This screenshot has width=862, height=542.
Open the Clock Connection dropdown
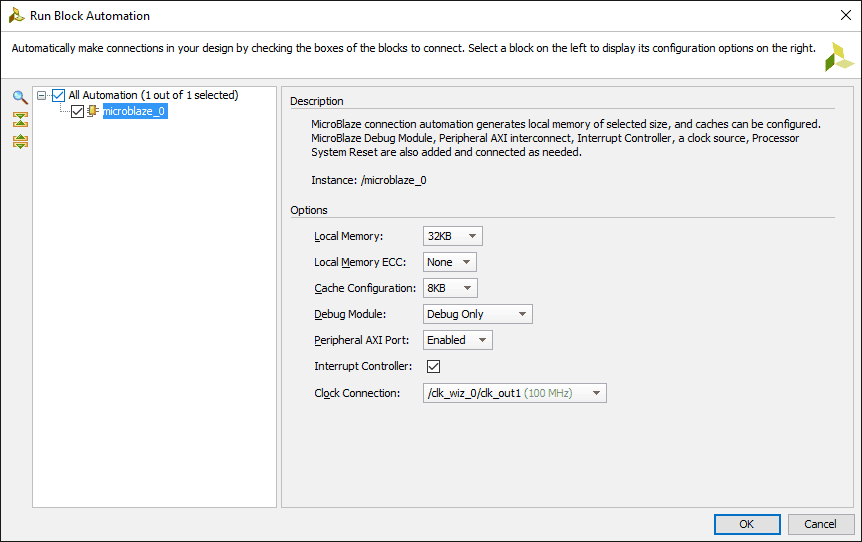[x=514, y=393]
